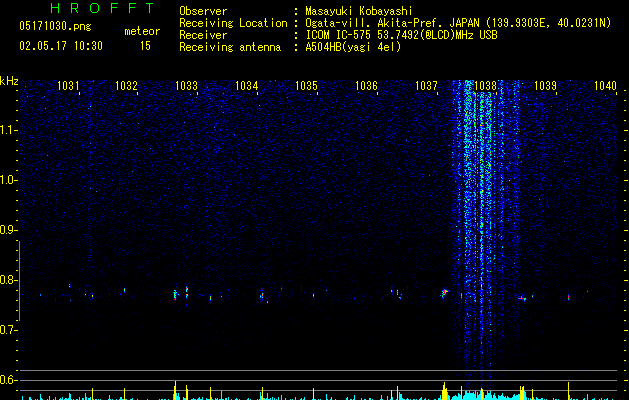Screen dimensions: 629x400
Task: Click the A504HB(yagi 4el) antenna text
Action: (x=353, y=47)
